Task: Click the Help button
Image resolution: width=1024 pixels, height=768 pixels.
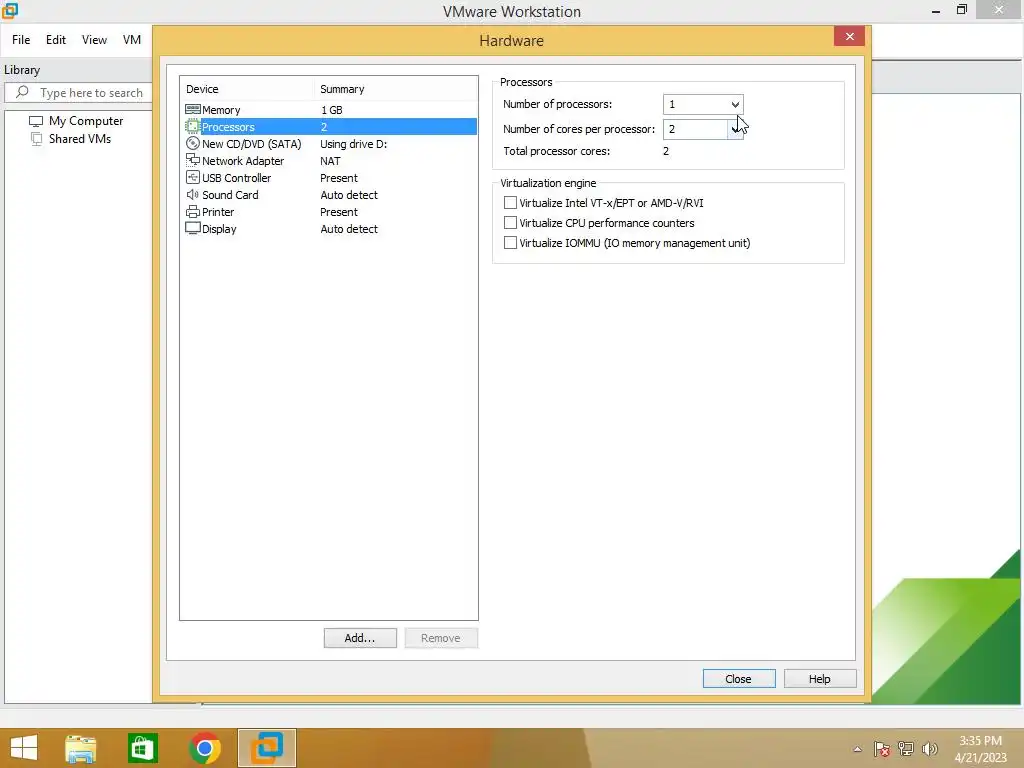Action: 820,679
